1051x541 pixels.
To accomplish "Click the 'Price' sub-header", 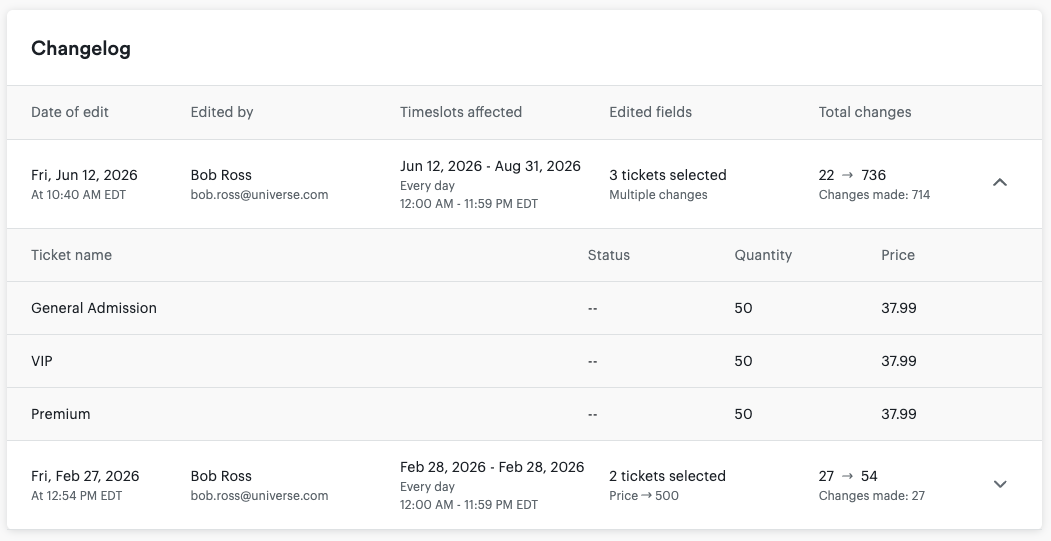I will [898, 255].
